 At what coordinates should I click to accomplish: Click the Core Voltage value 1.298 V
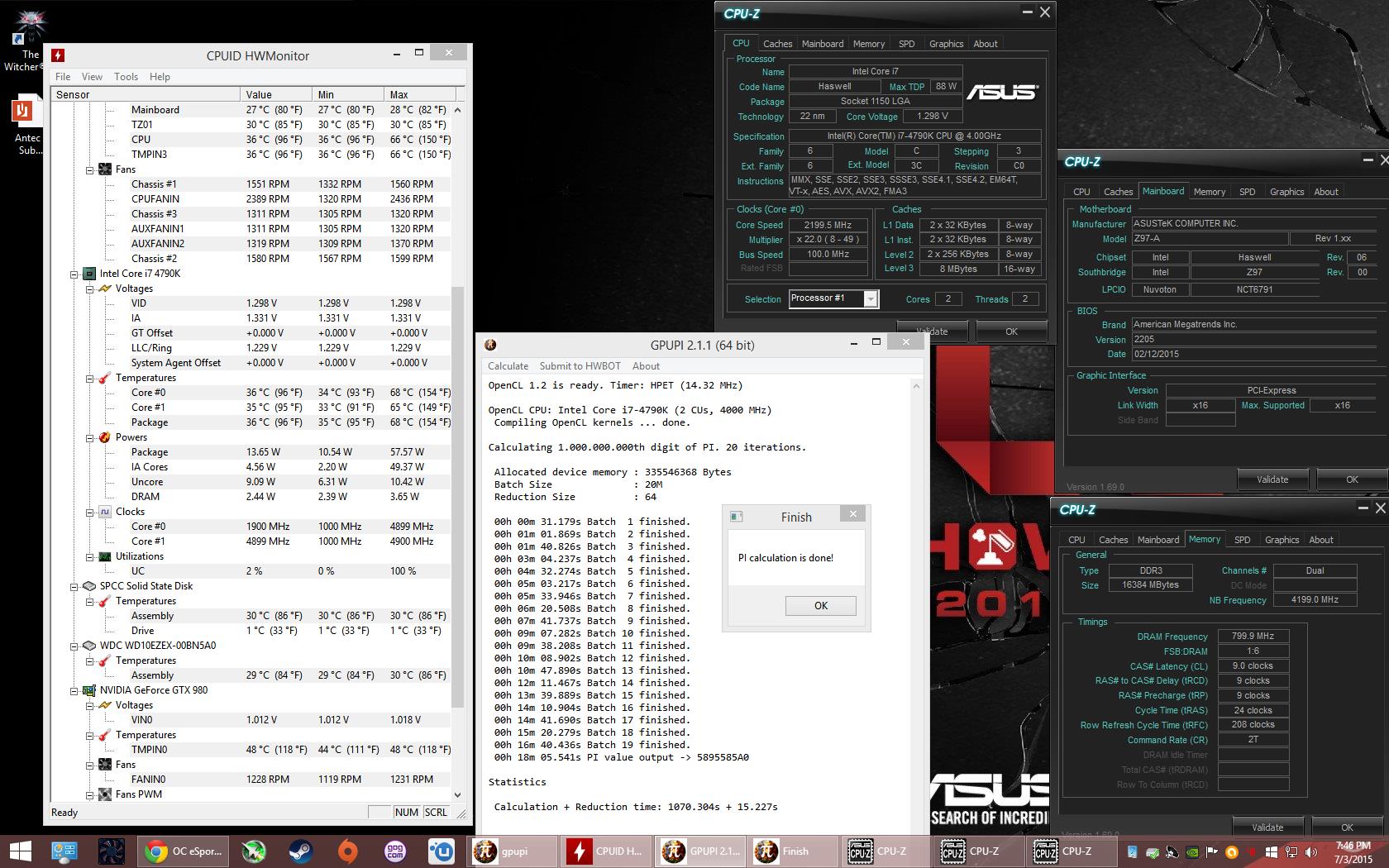933,117
